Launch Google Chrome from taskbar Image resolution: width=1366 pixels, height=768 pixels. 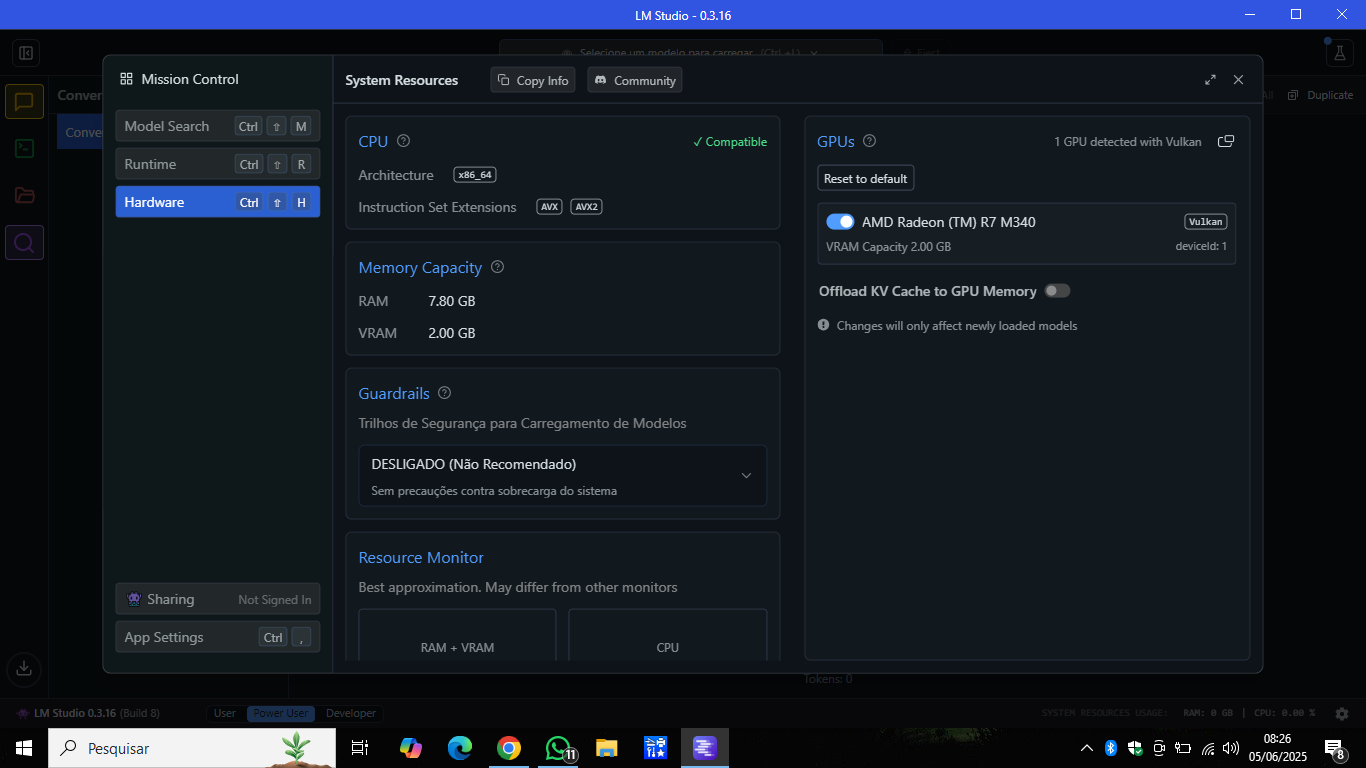pyautogui.click(x=508, y=748)
